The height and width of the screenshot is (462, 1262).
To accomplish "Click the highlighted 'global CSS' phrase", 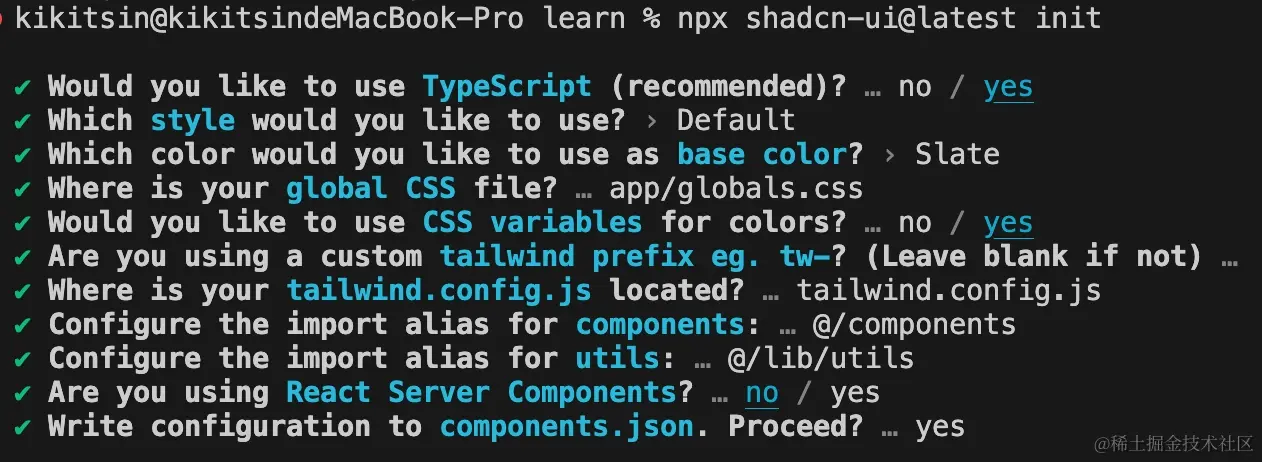I will 371,189.
